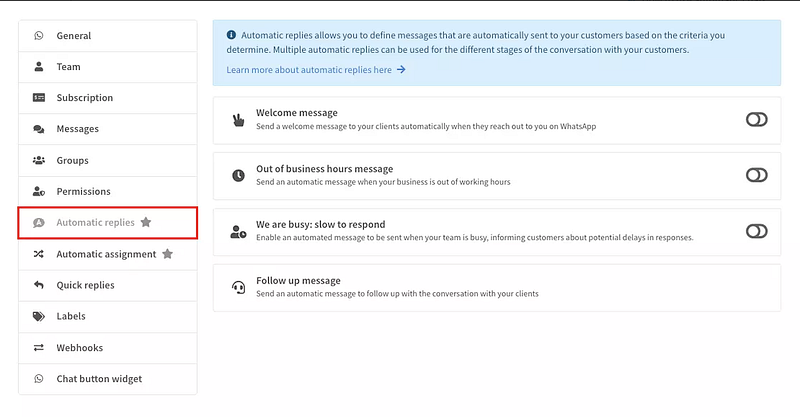Screen dimensions: 800x417
Task: Click the WhatsApp icon beside General
Action: [39, 36]
